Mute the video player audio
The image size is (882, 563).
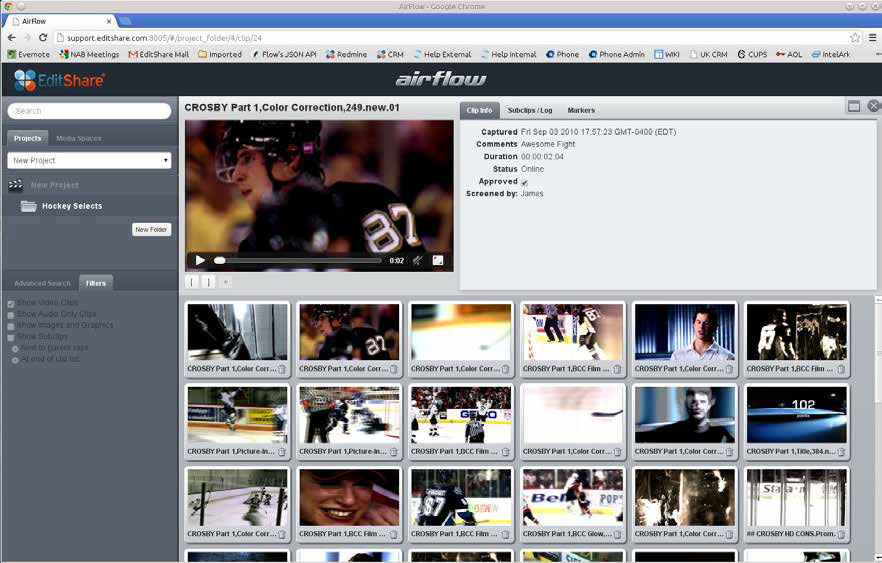[x=417, y=260]
